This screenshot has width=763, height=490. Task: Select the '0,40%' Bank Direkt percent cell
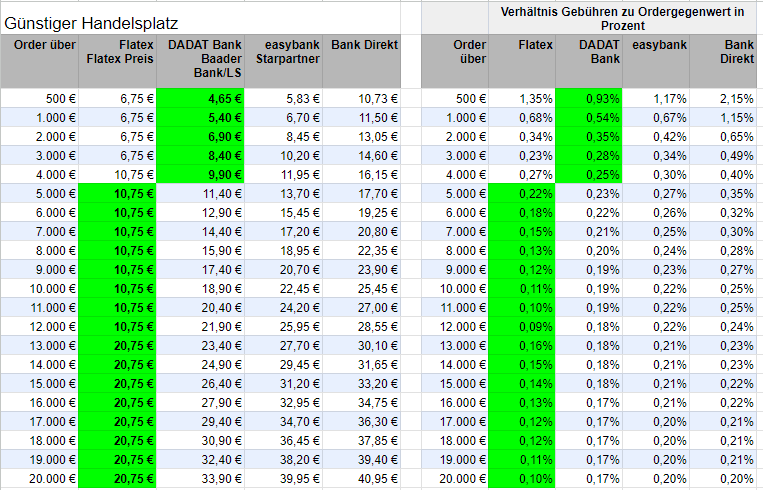(723, 175)
